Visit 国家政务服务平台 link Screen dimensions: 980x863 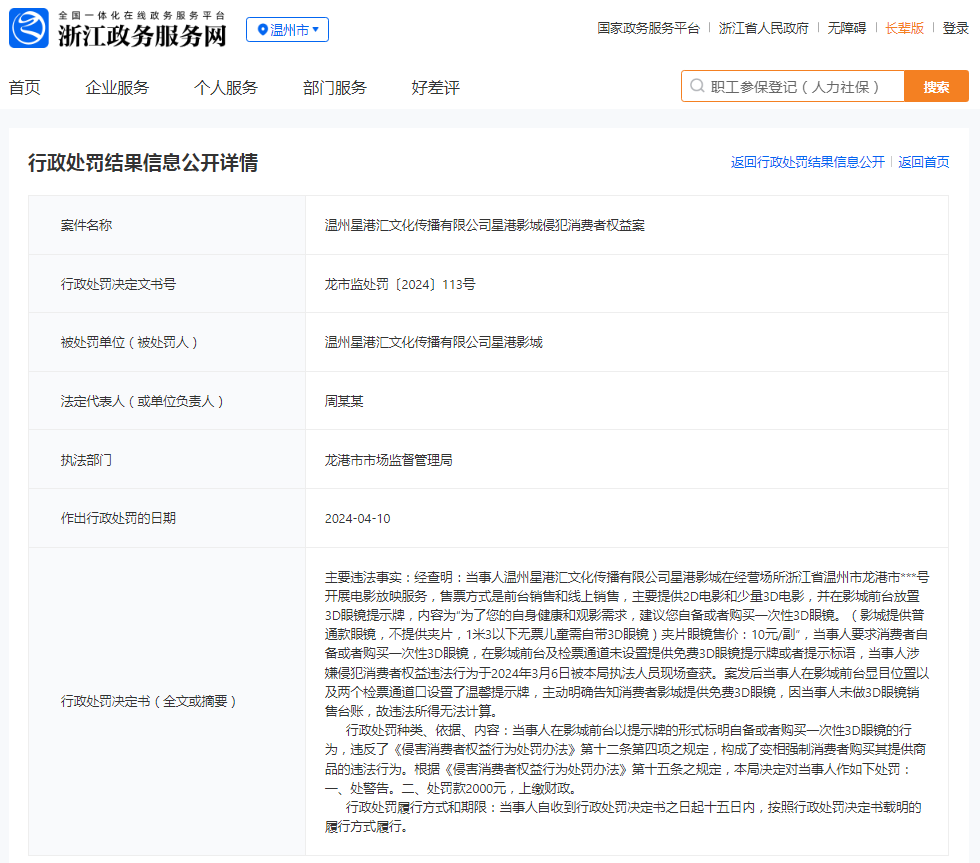pyautogui.click(x=648, y=28)
